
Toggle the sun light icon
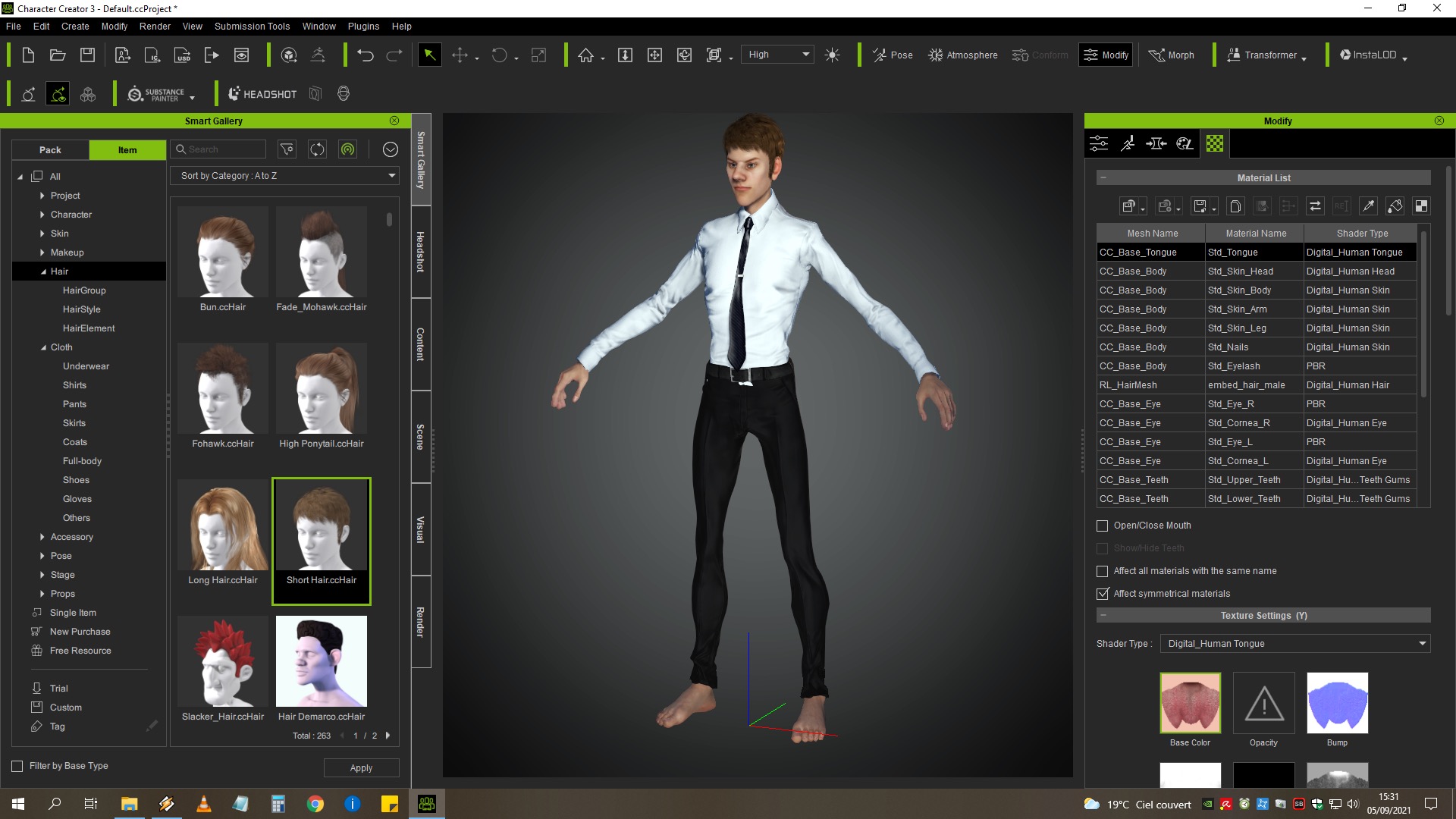click(832, 55)
